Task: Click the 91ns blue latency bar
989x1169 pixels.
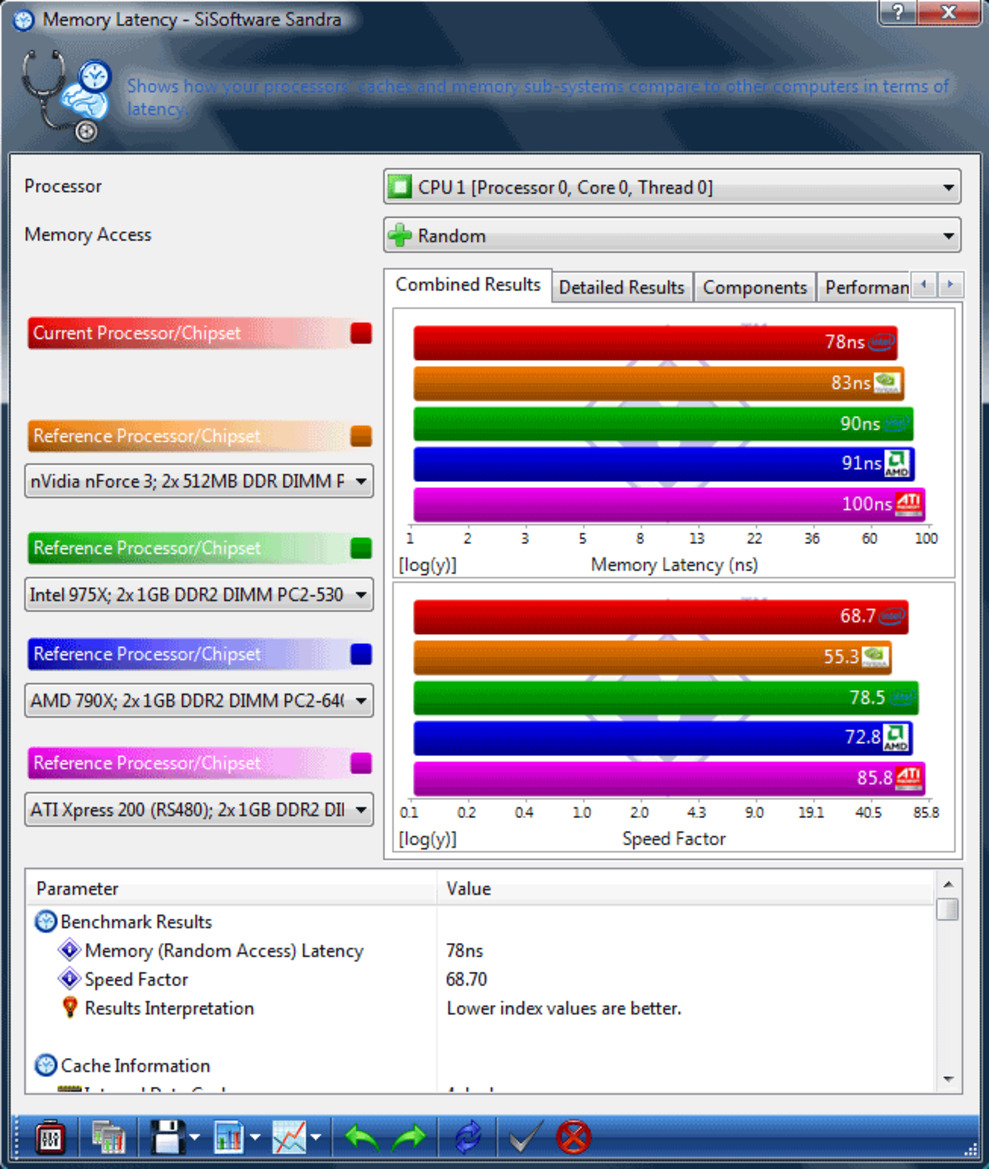Action: click(664, 464)
